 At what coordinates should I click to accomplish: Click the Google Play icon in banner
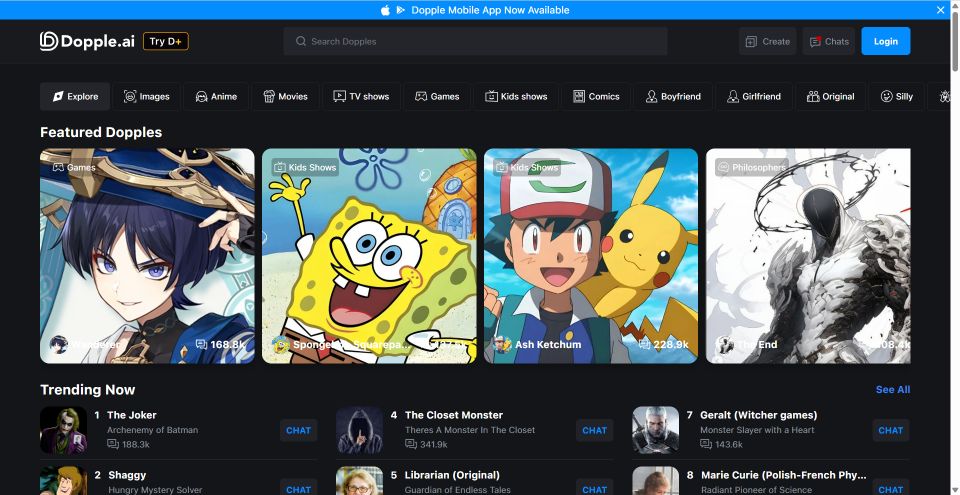click(400, 10)
